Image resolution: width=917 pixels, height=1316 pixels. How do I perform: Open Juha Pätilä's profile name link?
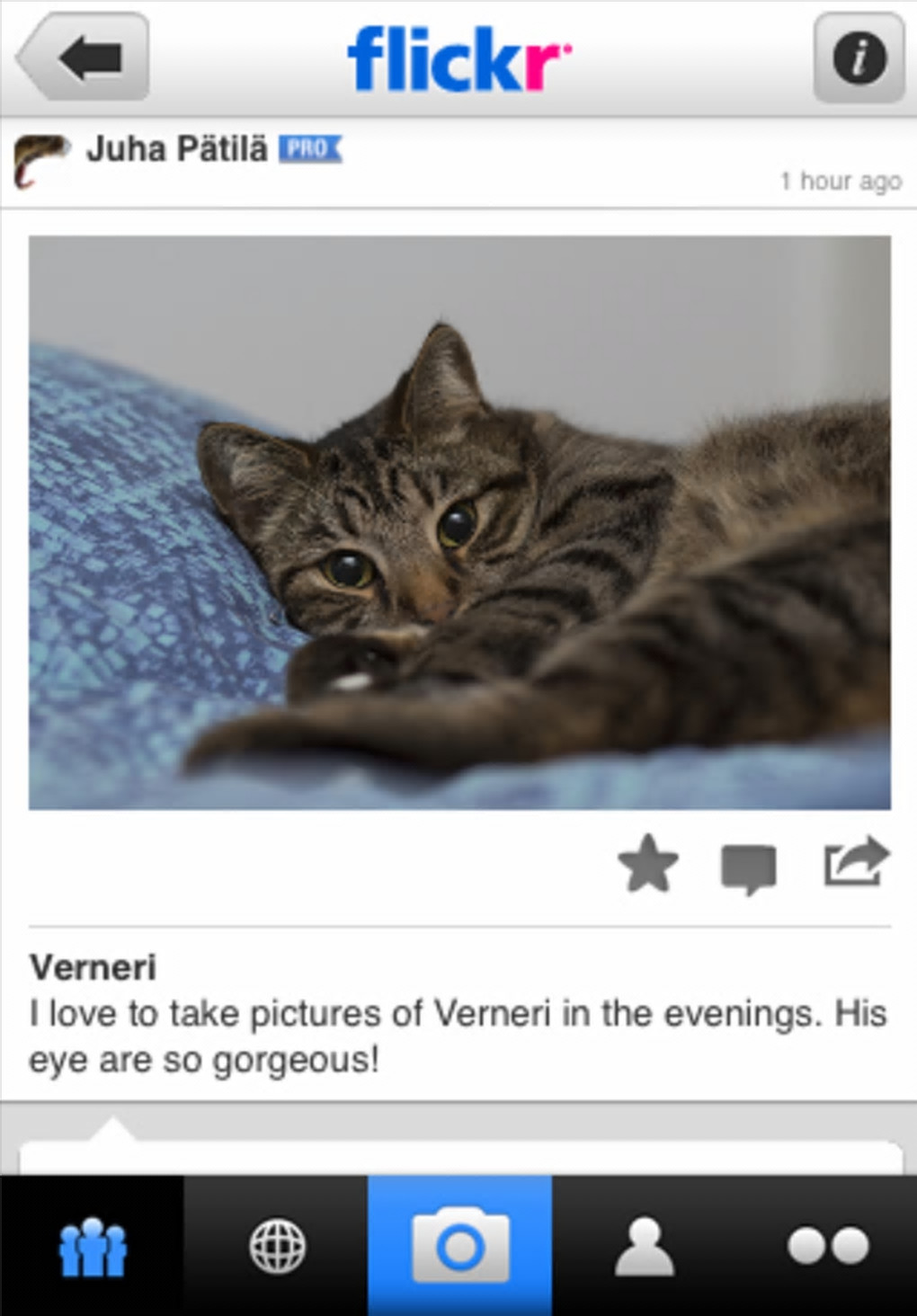point(177,149)
